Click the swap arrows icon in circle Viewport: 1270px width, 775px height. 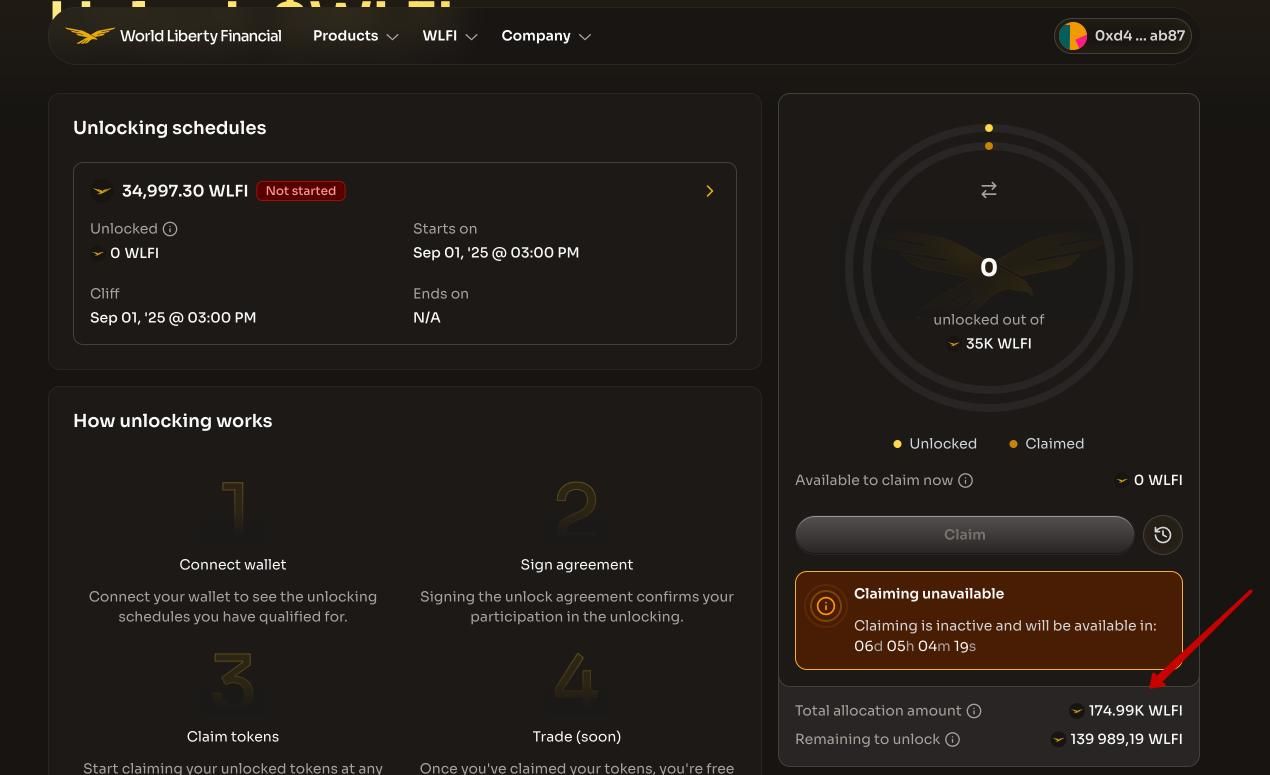(x=989, y=190)
